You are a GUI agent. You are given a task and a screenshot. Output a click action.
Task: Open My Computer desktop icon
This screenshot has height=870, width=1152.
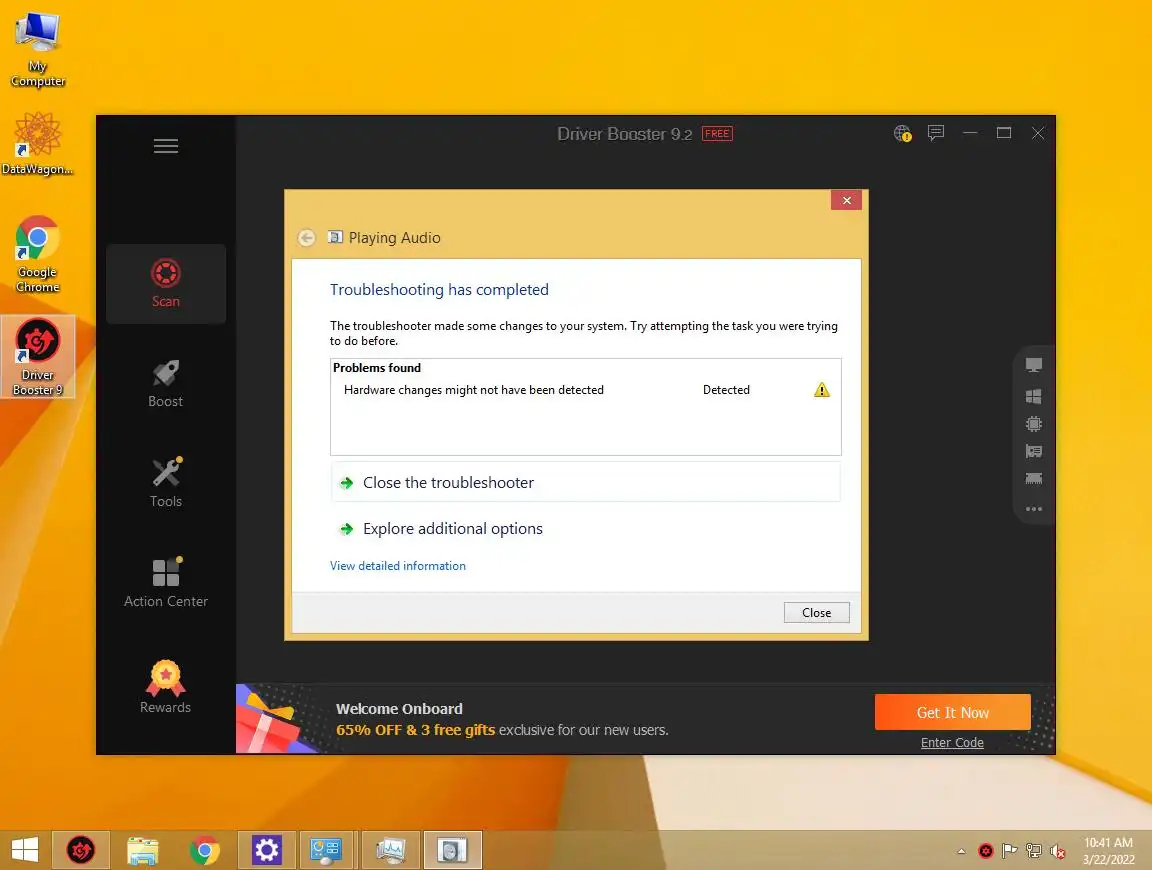coord(37,50)
